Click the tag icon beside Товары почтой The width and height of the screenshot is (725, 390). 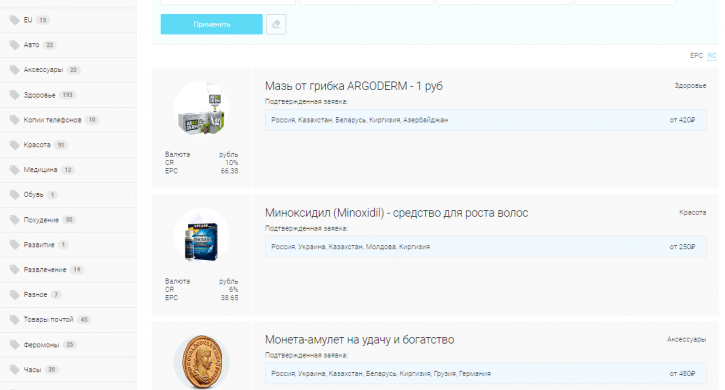(x=14, y=320)
